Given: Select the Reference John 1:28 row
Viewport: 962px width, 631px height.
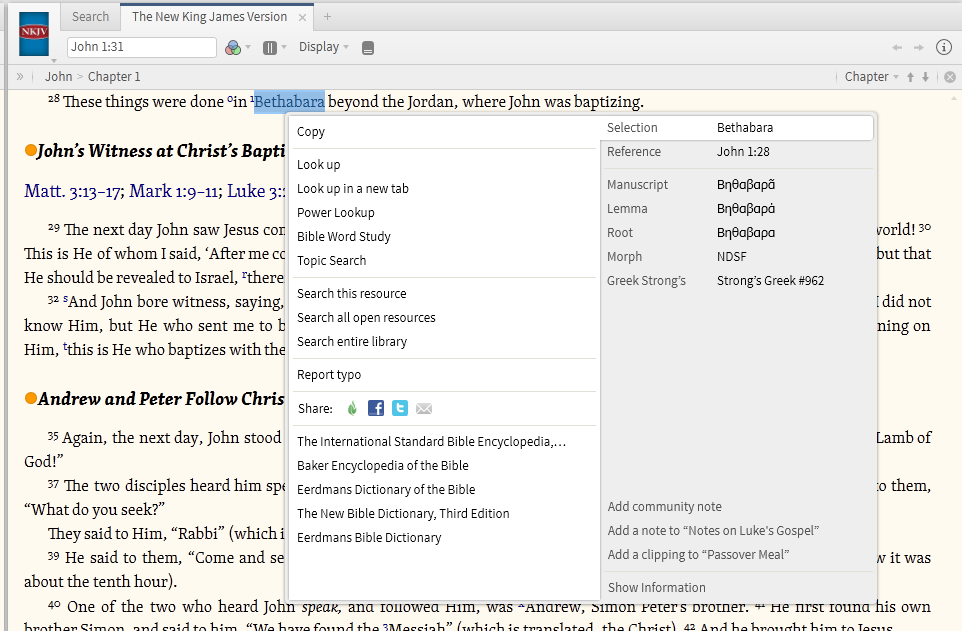Looking at the screenshot, I should click(737, 152).
